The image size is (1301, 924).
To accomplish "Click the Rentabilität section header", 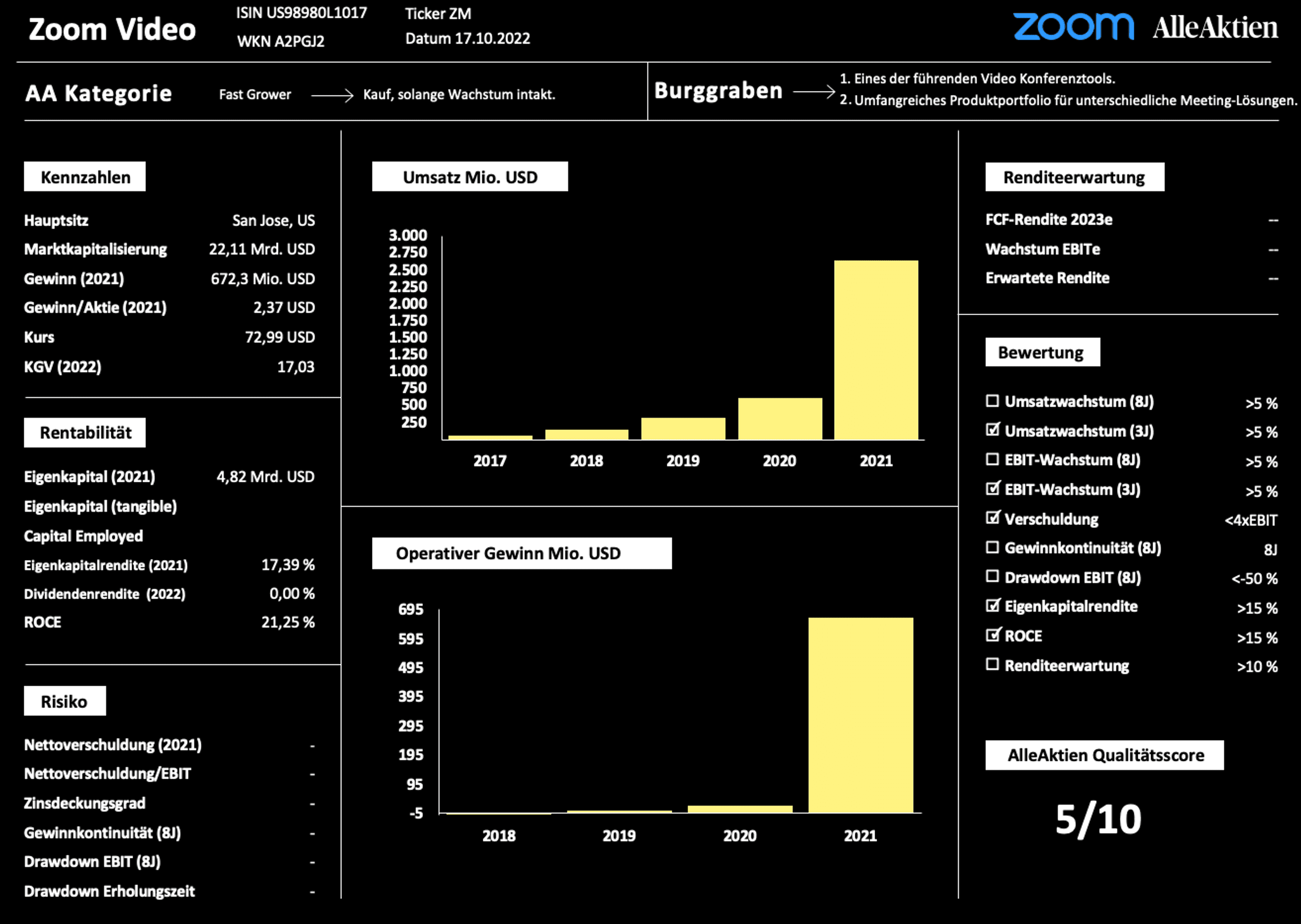I will [x=85, y=433].
